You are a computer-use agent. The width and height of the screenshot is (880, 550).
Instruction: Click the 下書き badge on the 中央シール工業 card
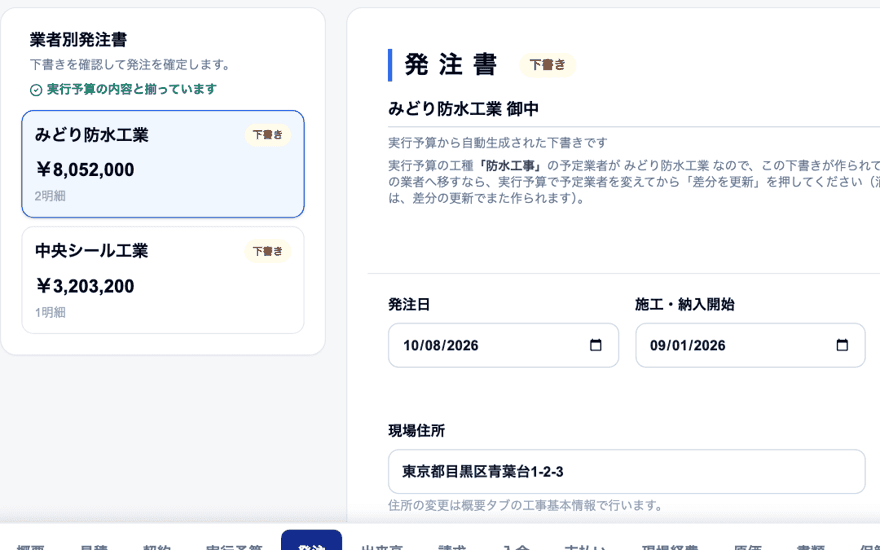coord(268,251)
